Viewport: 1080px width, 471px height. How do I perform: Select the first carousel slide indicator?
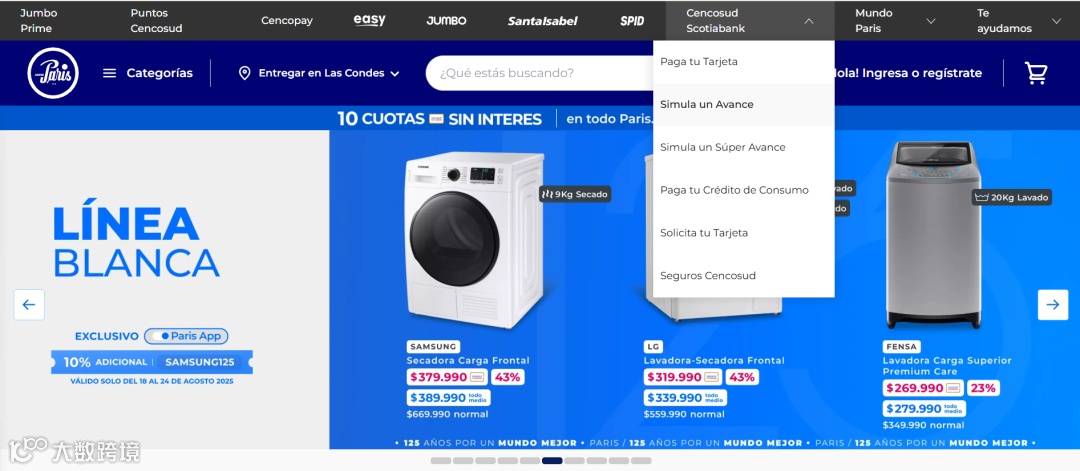tap(441, 461)
